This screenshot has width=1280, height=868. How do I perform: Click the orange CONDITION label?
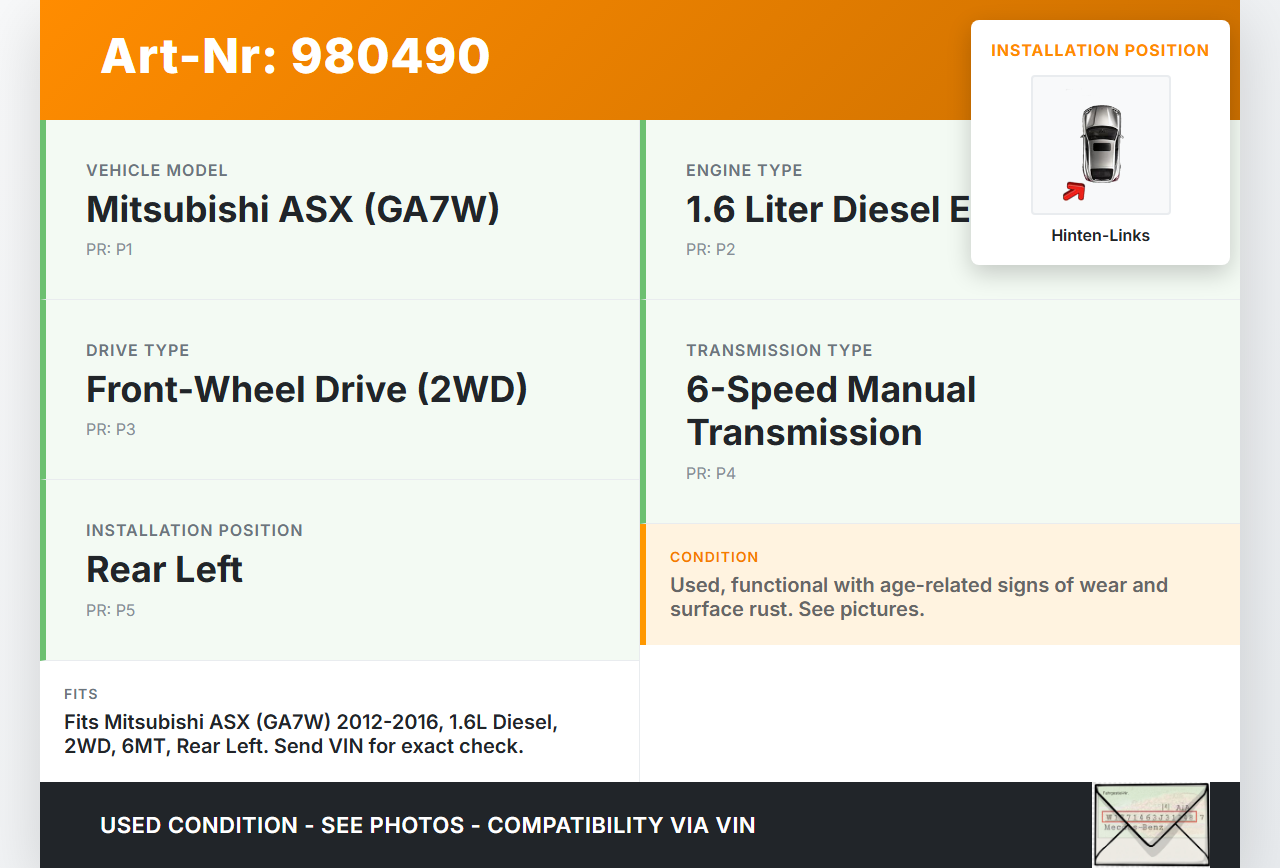(x=714, y=557)
